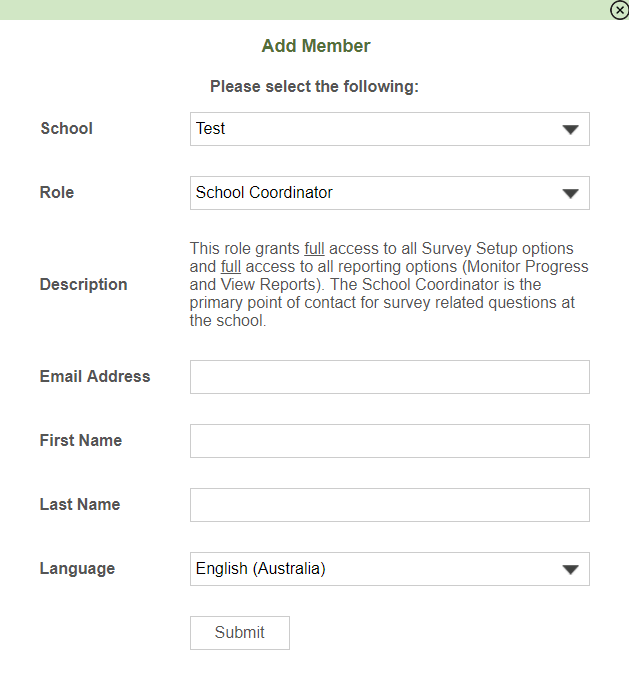Click the Role field label
This screenshot has height=680, width=629.
coord(57,192)
